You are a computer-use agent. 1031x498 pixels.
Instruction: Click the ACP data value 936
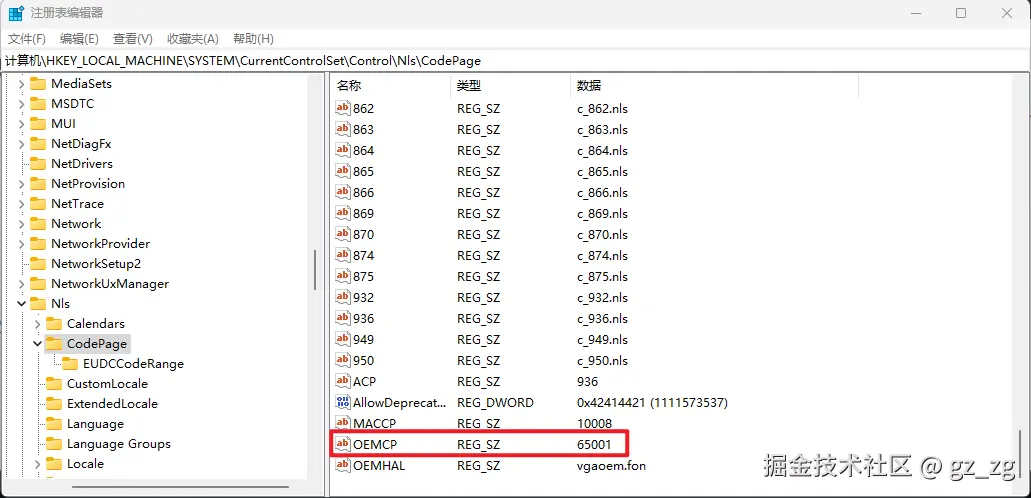coord(587,382)
